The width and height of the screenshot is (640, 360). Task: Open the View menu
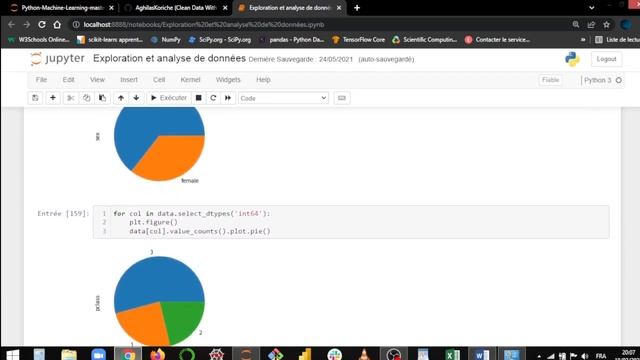[x=97, y=80]
